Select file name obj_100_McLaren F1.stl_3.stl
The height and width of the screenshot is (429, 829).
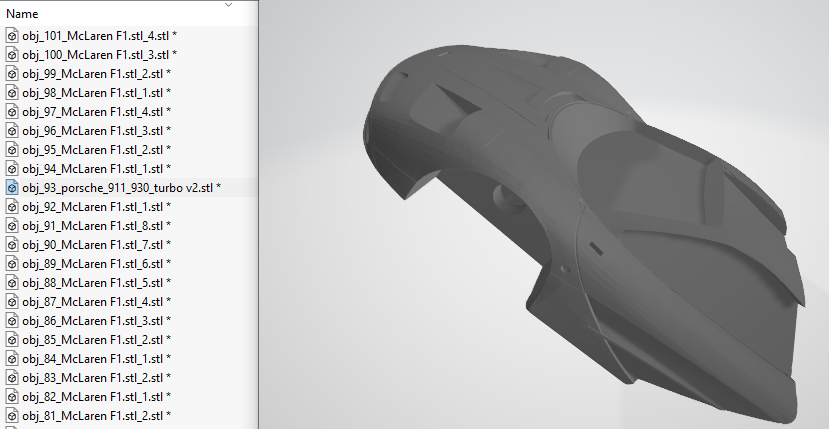click(99, 55)
